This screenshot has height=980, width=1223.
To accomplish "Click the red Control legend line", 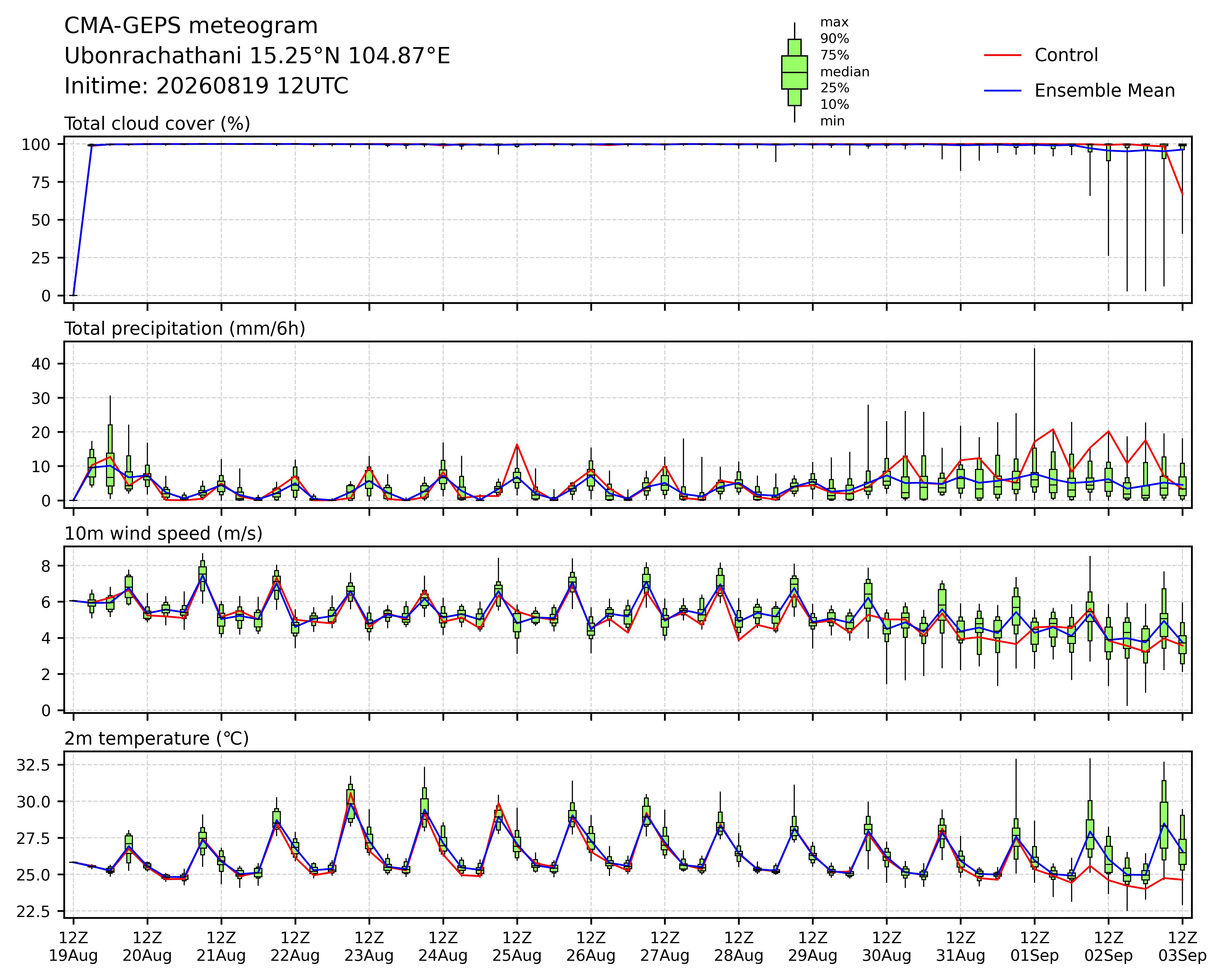I will 1002,55.
